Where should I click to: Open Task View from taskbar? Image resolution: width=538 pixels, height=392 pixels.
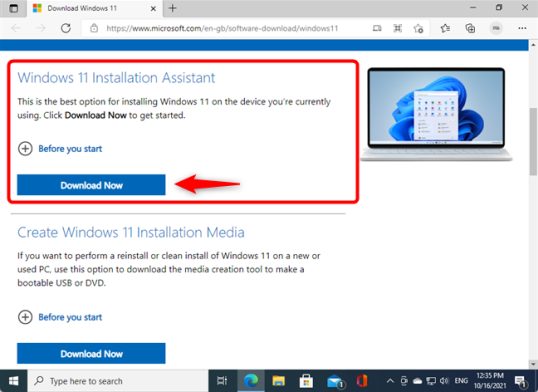(x=222, y=381)
